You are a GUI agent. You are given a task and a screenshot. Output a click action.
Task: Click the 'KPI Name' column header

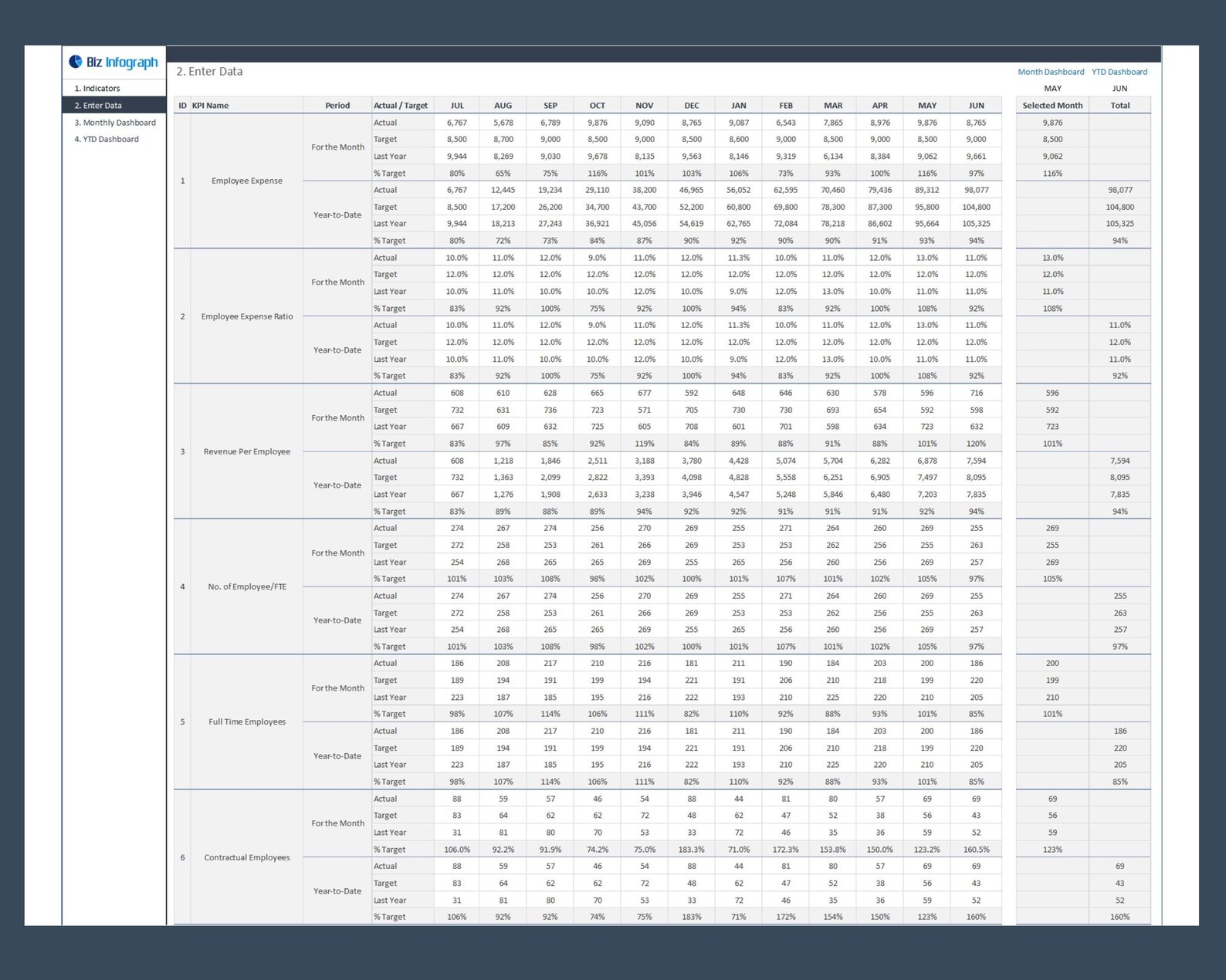[x=246, y=105]
